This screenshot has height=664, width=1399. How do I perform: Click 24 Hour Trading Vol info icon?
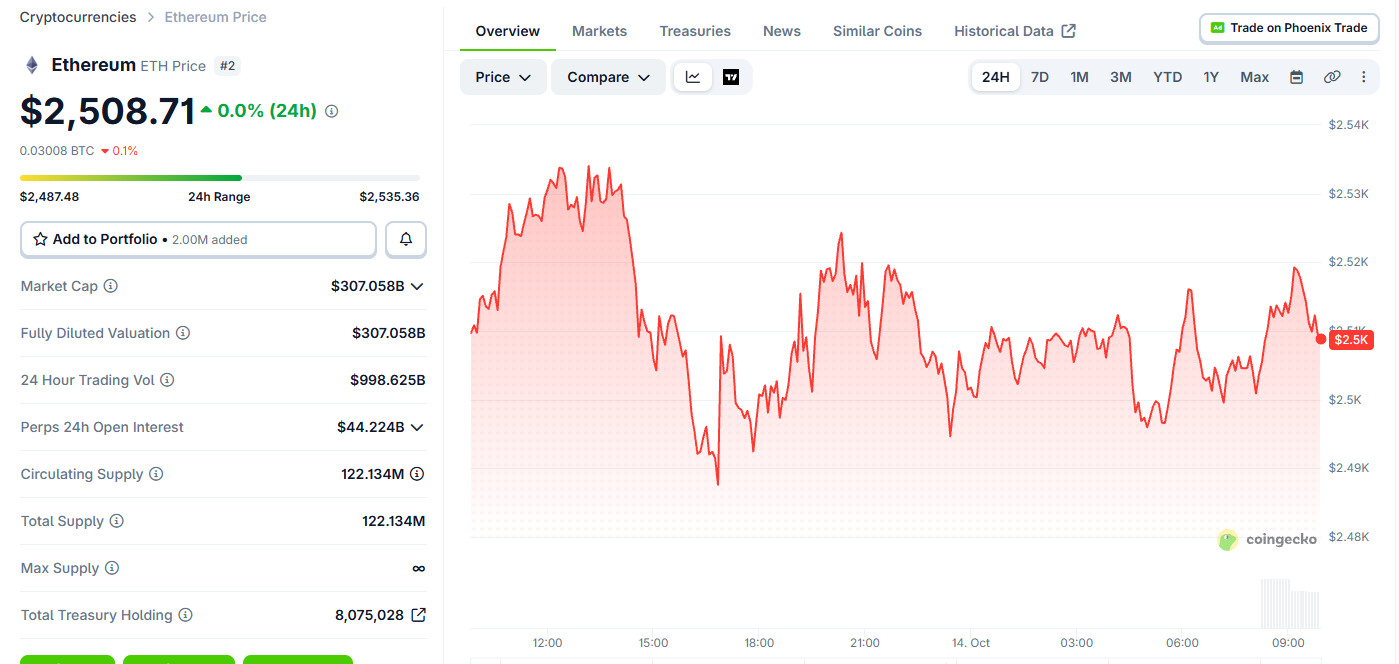(167, 380)
